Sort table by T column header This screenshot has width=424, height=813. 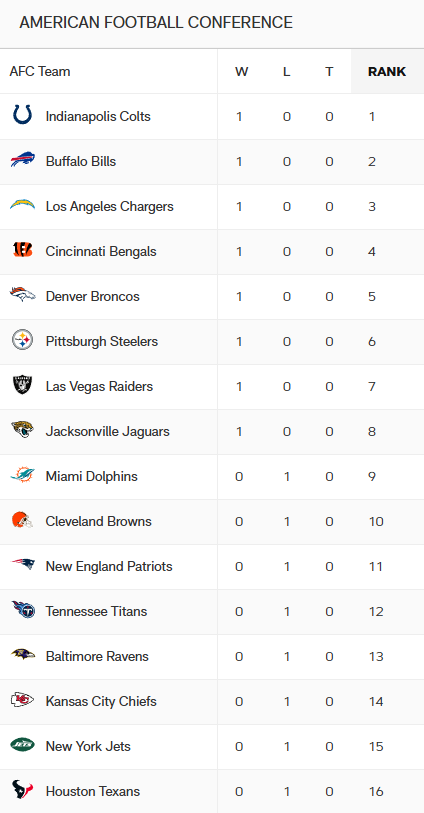pos(329,72)
